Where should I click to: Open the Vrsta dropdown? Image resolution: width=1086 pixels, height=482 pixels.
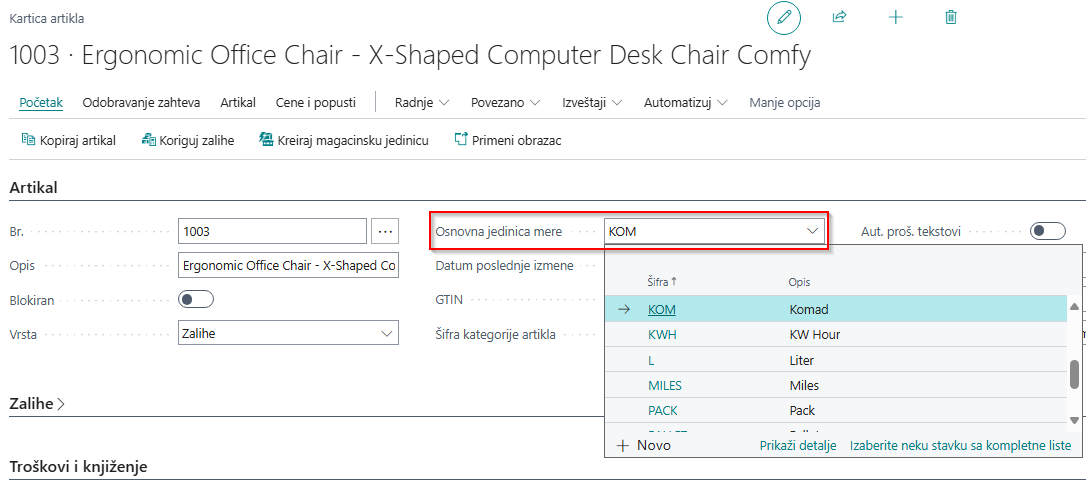click(x=287, y=333)
